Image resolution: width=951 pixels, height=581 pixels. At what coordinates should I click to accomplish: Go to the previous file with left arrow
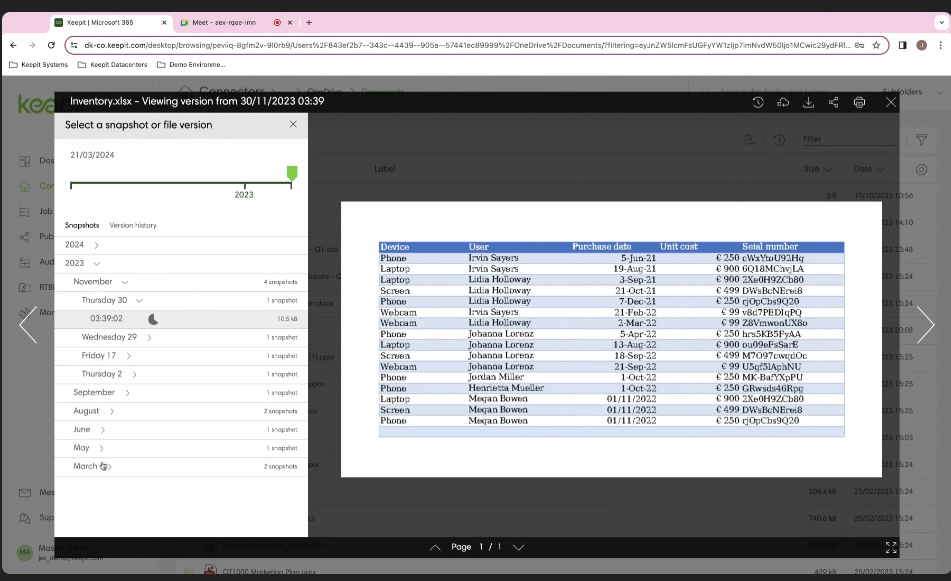point(27,325)
